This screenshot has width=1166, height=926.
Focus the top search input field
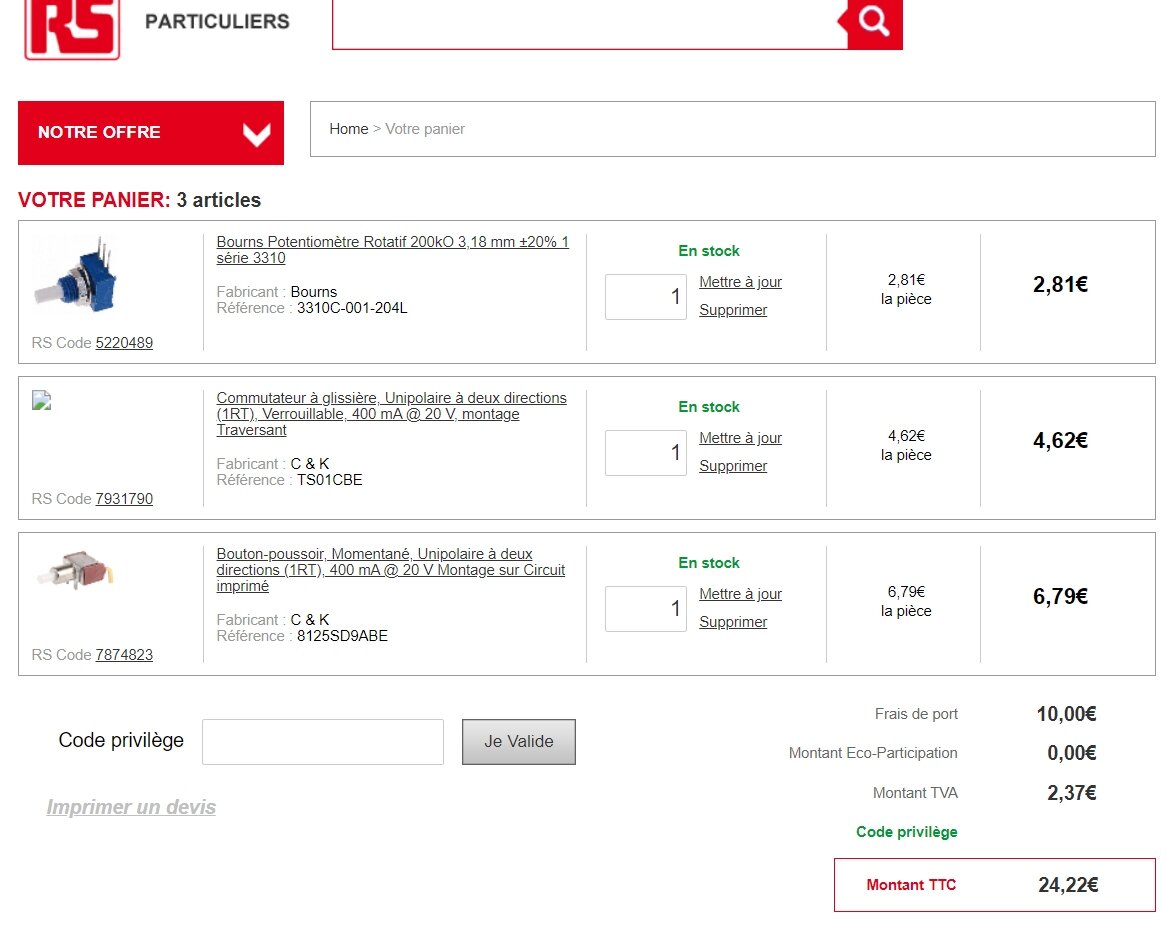click(590, 24)
